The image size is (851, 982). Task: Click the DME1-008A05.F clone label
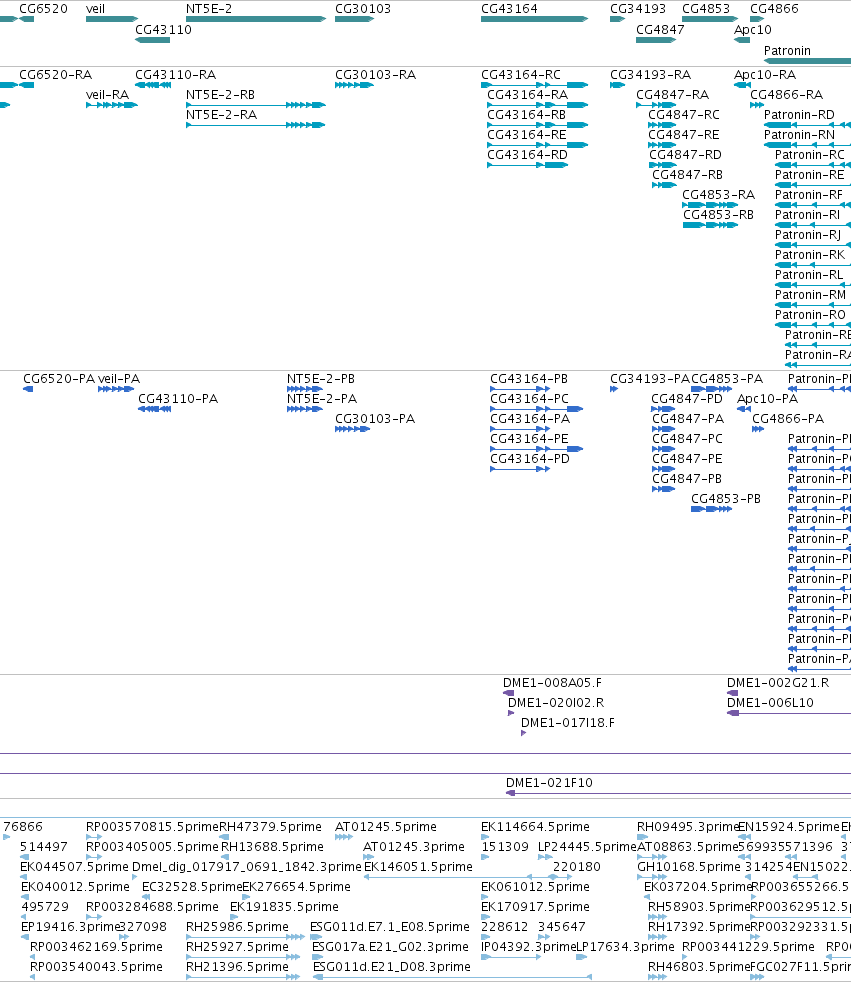tap(552, 683)
